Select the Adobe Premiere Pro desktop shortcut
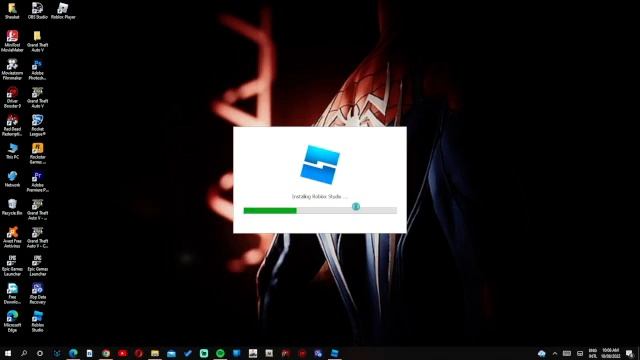 click(x=38, y=182)
